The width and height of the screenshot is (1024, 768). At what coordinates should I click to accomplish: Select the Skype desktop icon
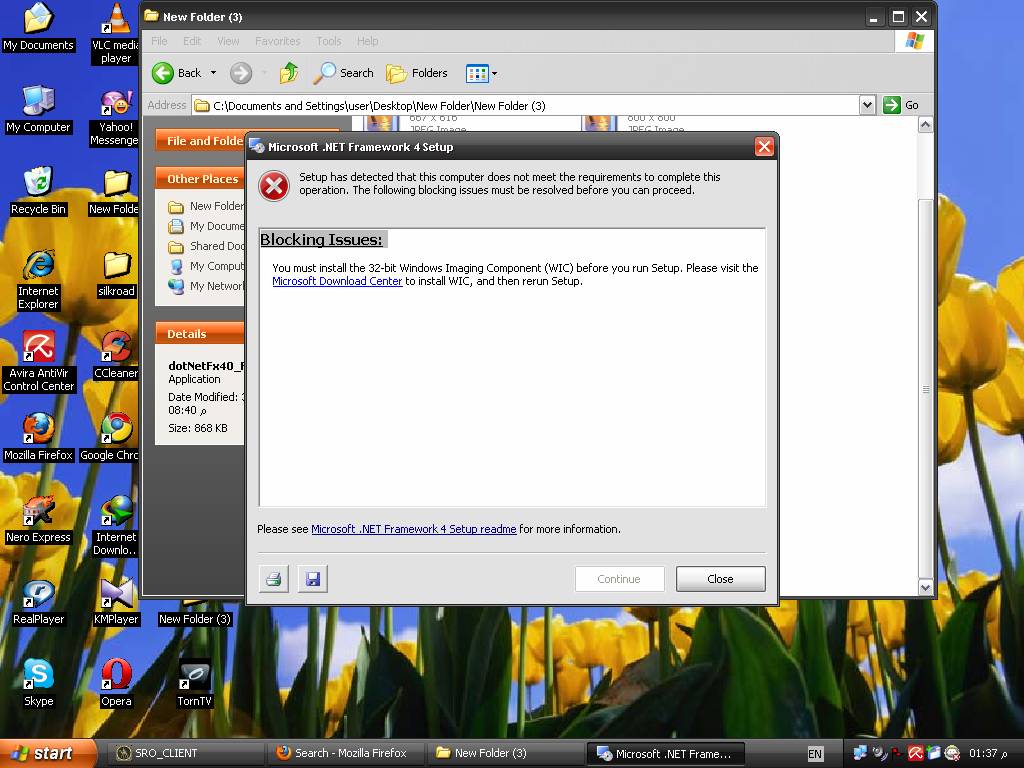coord(39,683)
